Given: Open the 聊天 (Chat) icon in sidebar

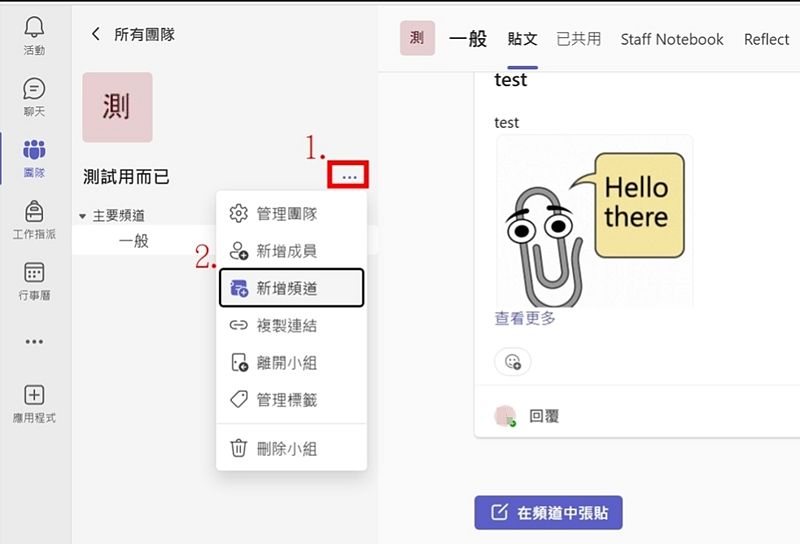Looking at the screenshot, I should tap(34, 90).
